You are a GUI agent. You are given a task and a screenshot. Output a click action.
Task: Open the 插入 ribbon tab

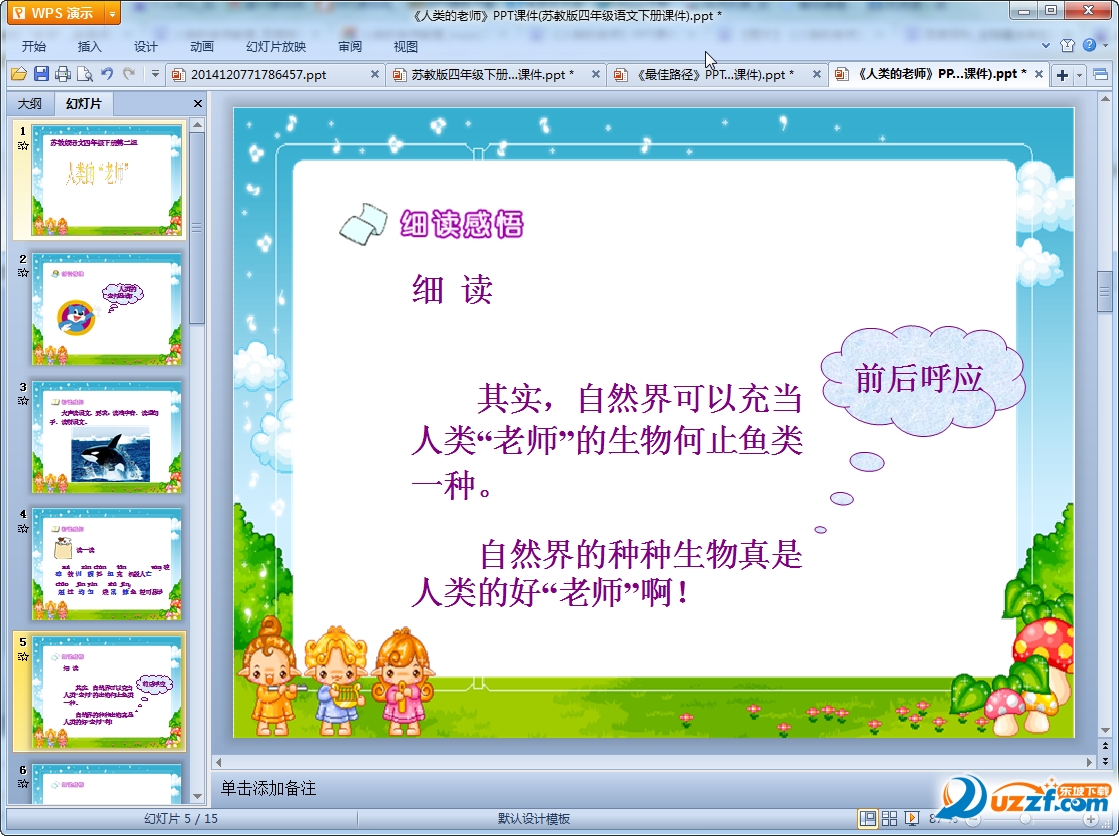click(x=89, y=46)
